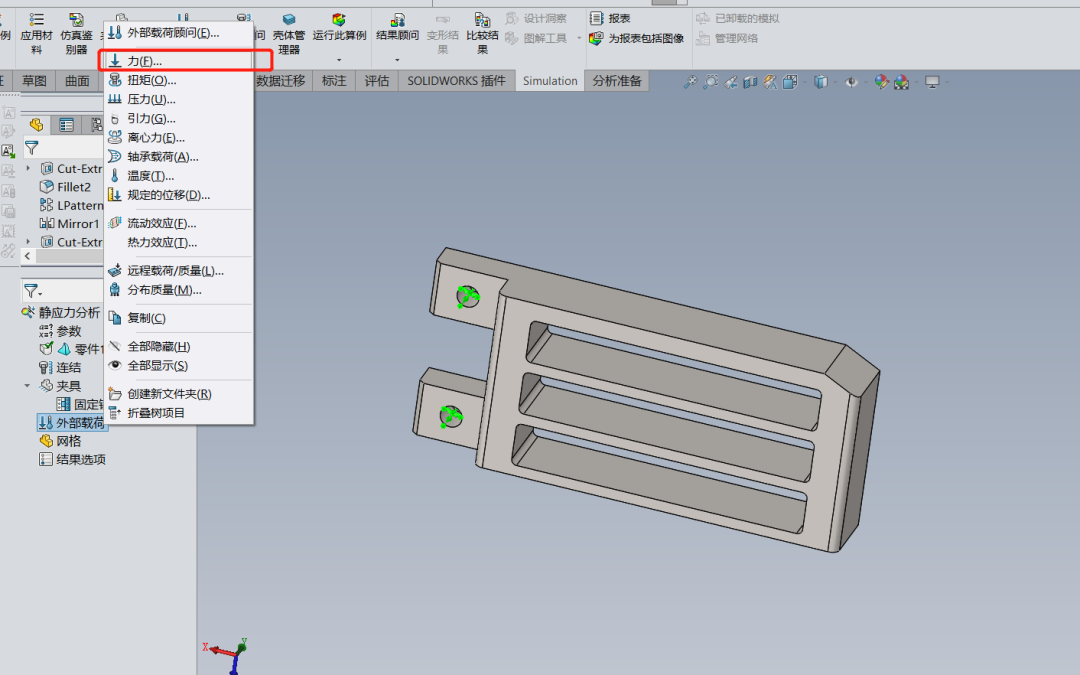1080x675 pixels.
Task: Select 压力(U)... pressure load
Action: pos(179,99)
